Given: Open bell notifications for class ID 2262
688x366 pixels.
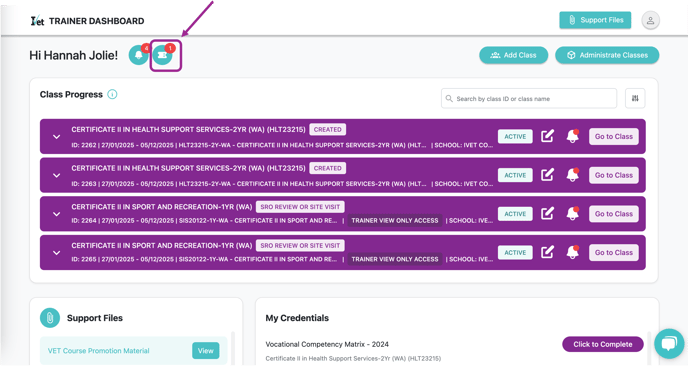Looking at the screenshot, I should [x=573, y=136].
